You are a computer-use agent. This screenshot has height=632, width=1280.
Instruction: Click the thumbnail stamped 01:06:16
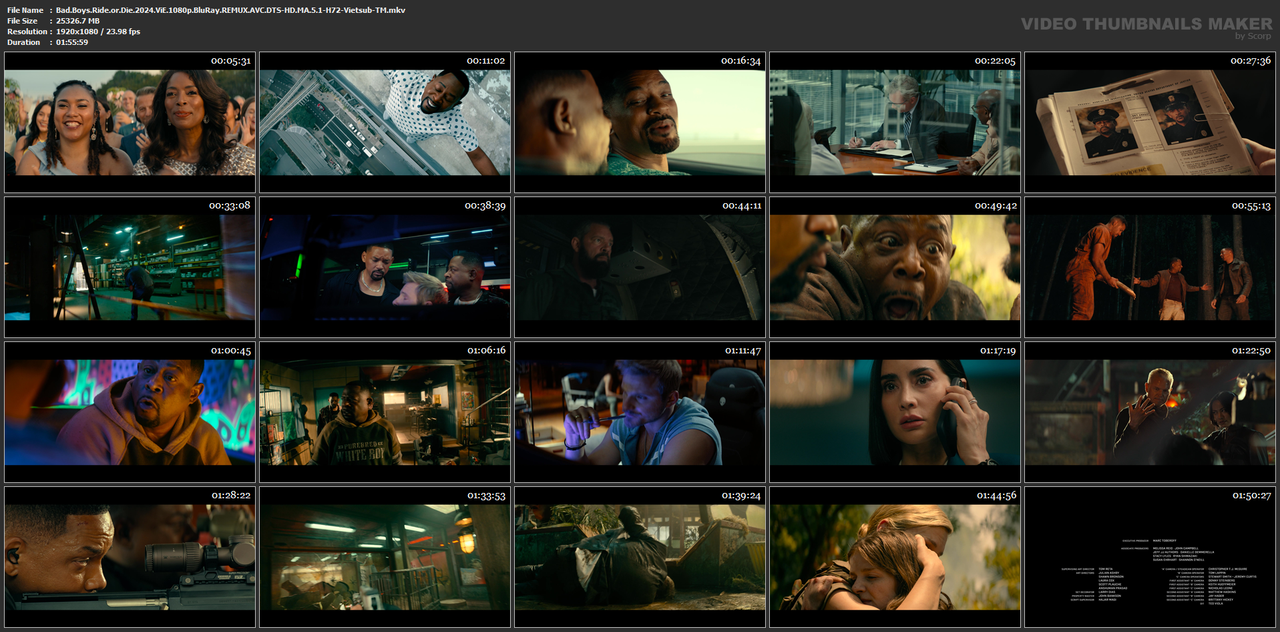point(385,412)
